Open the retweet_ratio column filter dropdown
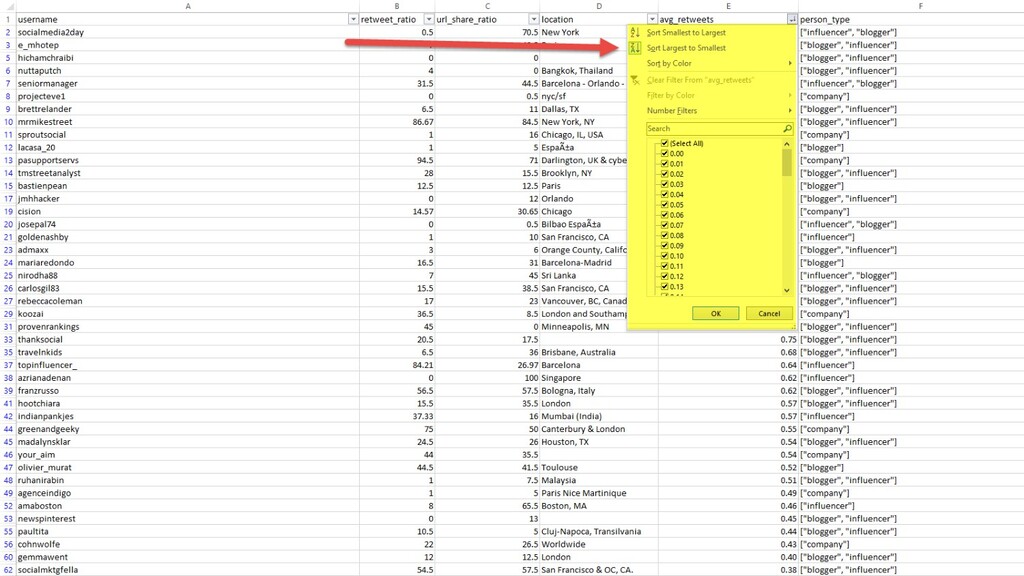Screen dimensions: 1024x576 tap(428, 20)
